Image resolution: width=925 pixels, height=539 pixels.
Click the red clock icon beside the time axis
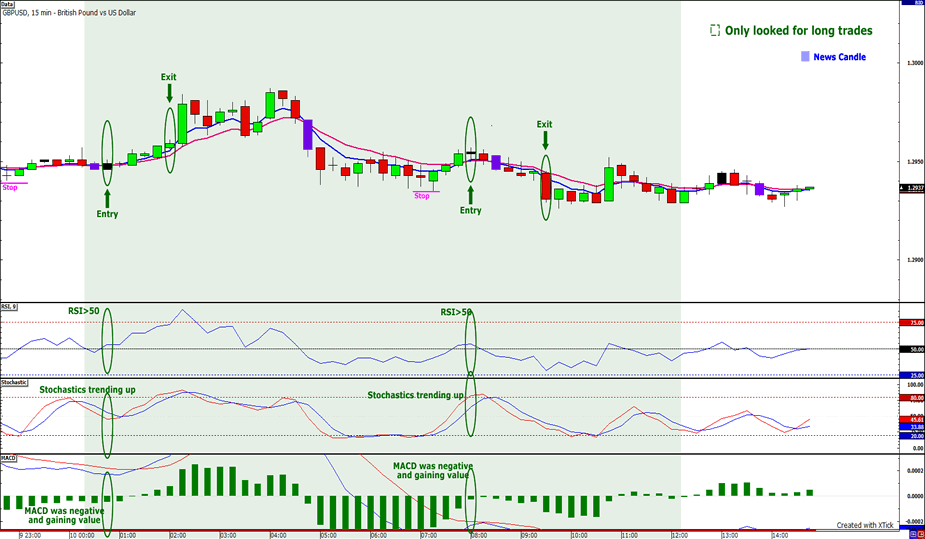tap(921, 534)
